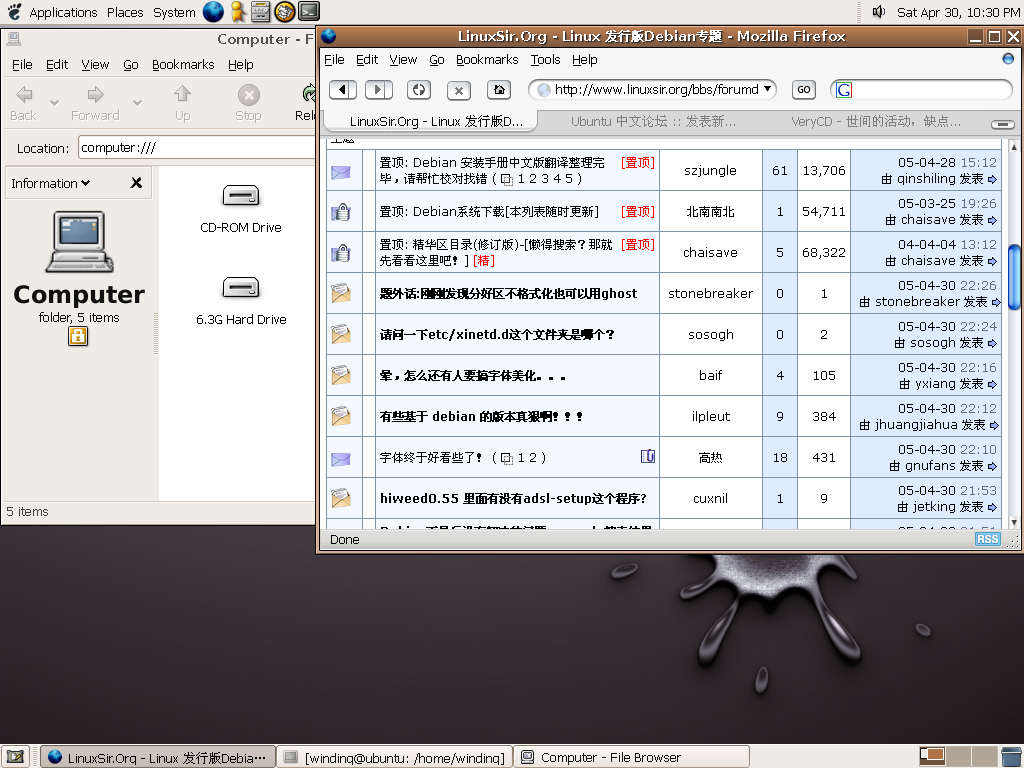Open thread about etc/xinetd.d folder

[497, 334]
